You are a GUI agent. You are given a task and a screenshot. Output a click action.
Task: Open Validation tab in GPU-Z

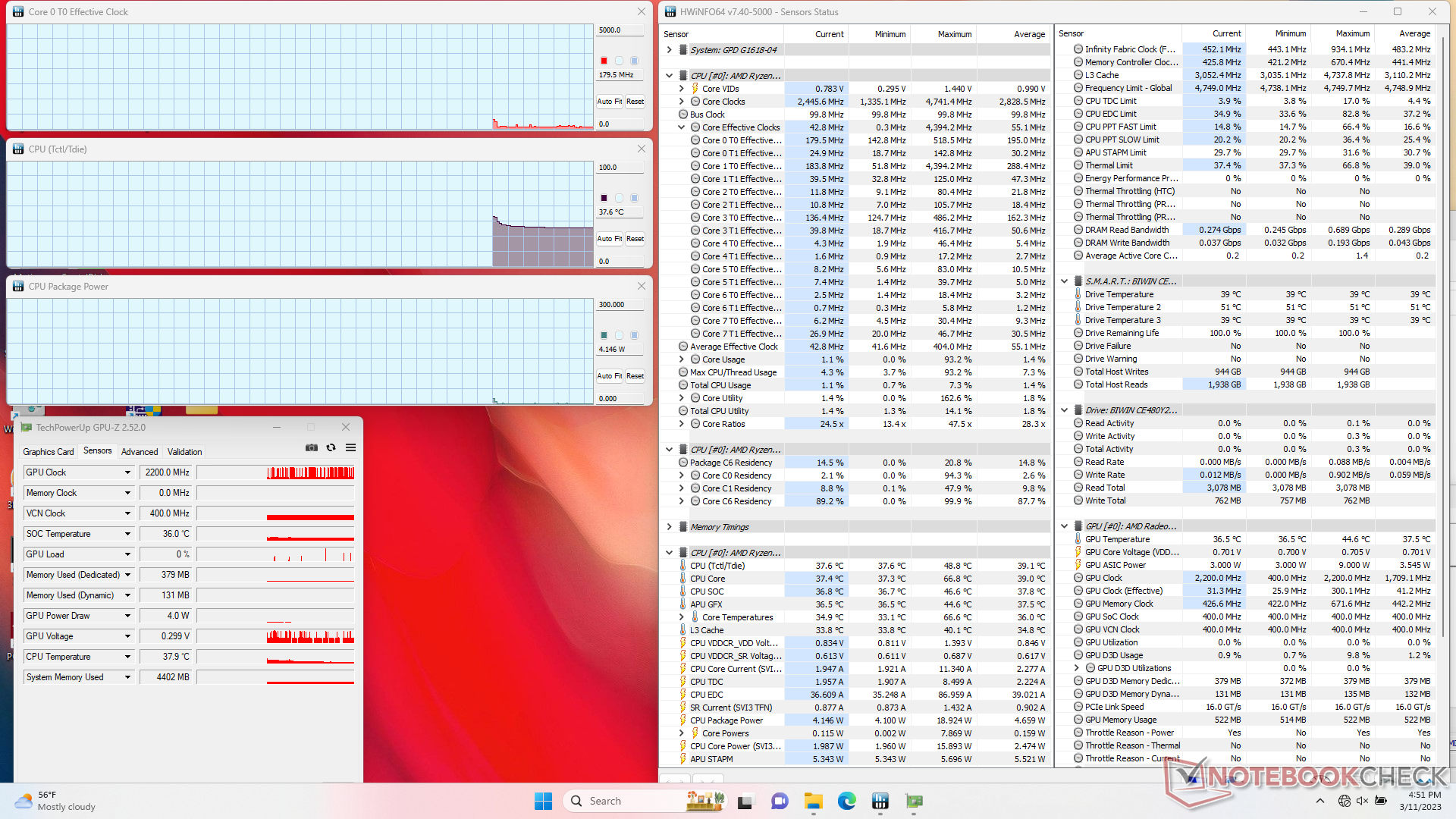184,452
